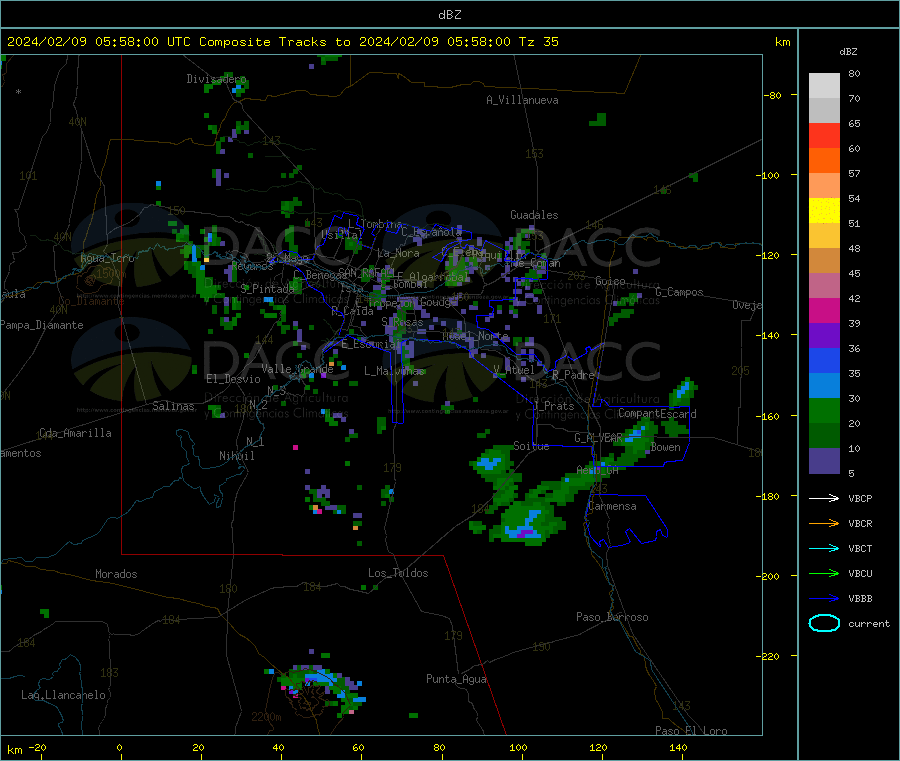Click the 'S_Pintada' map label

[267, 288]
